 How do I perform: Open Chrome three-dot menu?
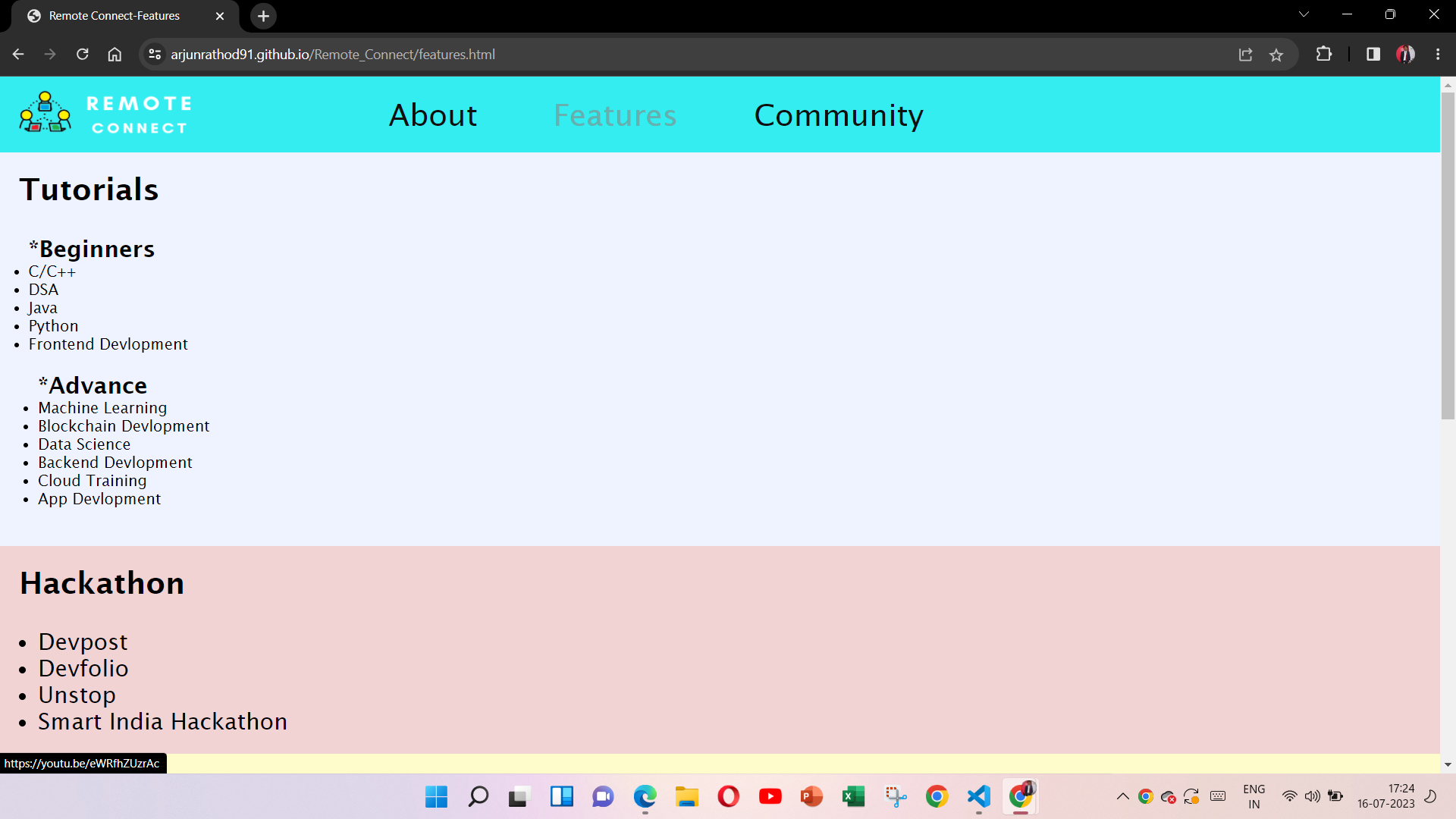[x=1438, y=55]
